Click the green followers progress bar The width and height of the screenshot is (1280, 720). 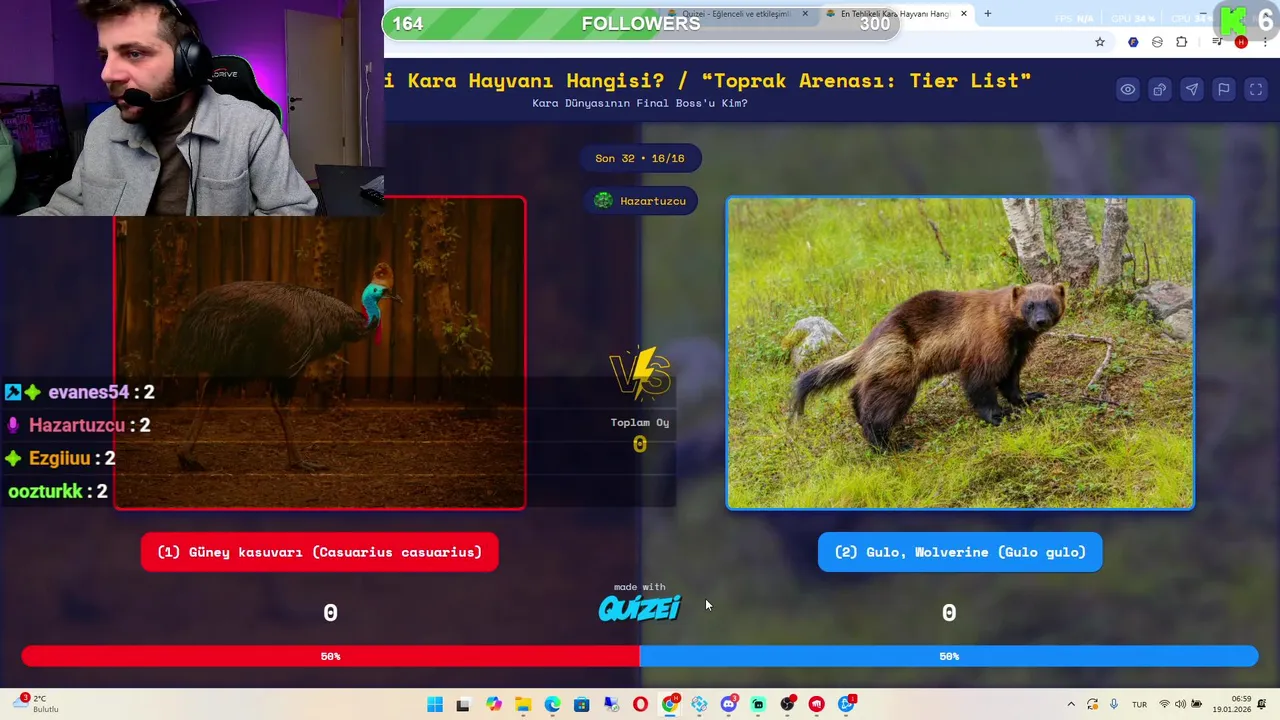pyautogui.click(x=641, y=24)
